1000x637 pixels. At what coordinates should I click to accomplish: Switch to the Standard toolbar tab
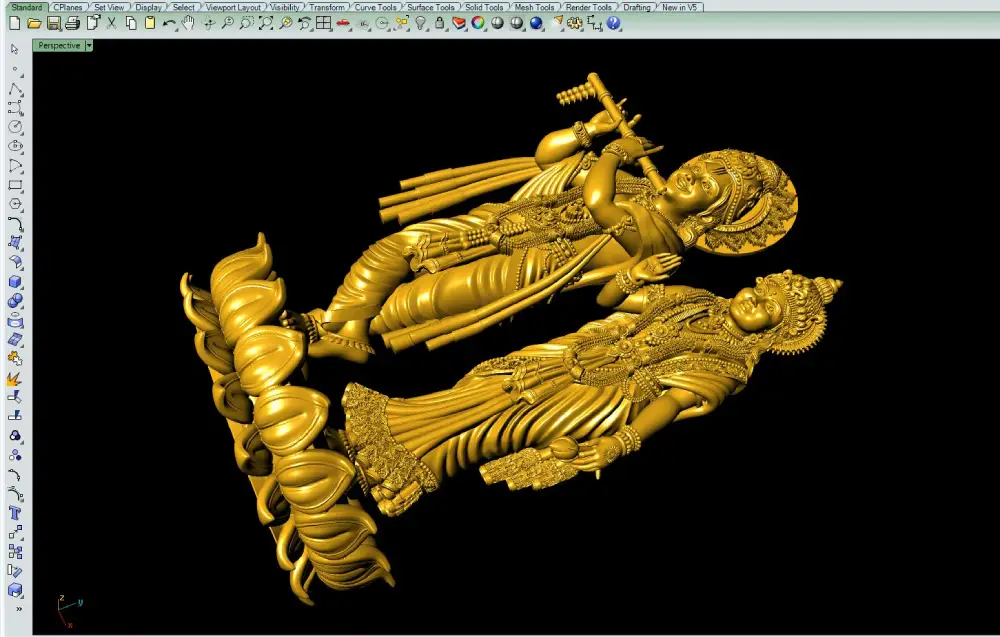tap(27, 7)
